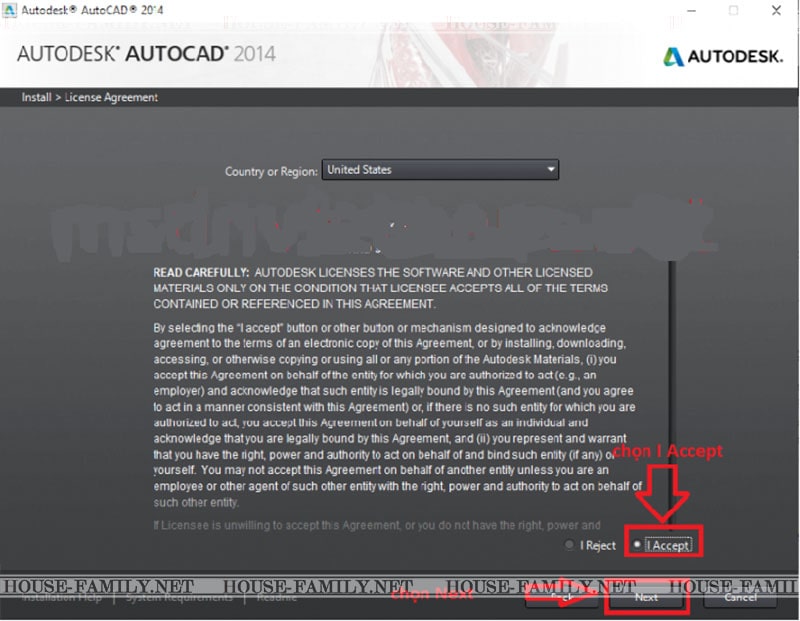The height and width of the screenshot is (621, 800).
Task: Go back with the Back button
Action: click(x=562, y=597)
